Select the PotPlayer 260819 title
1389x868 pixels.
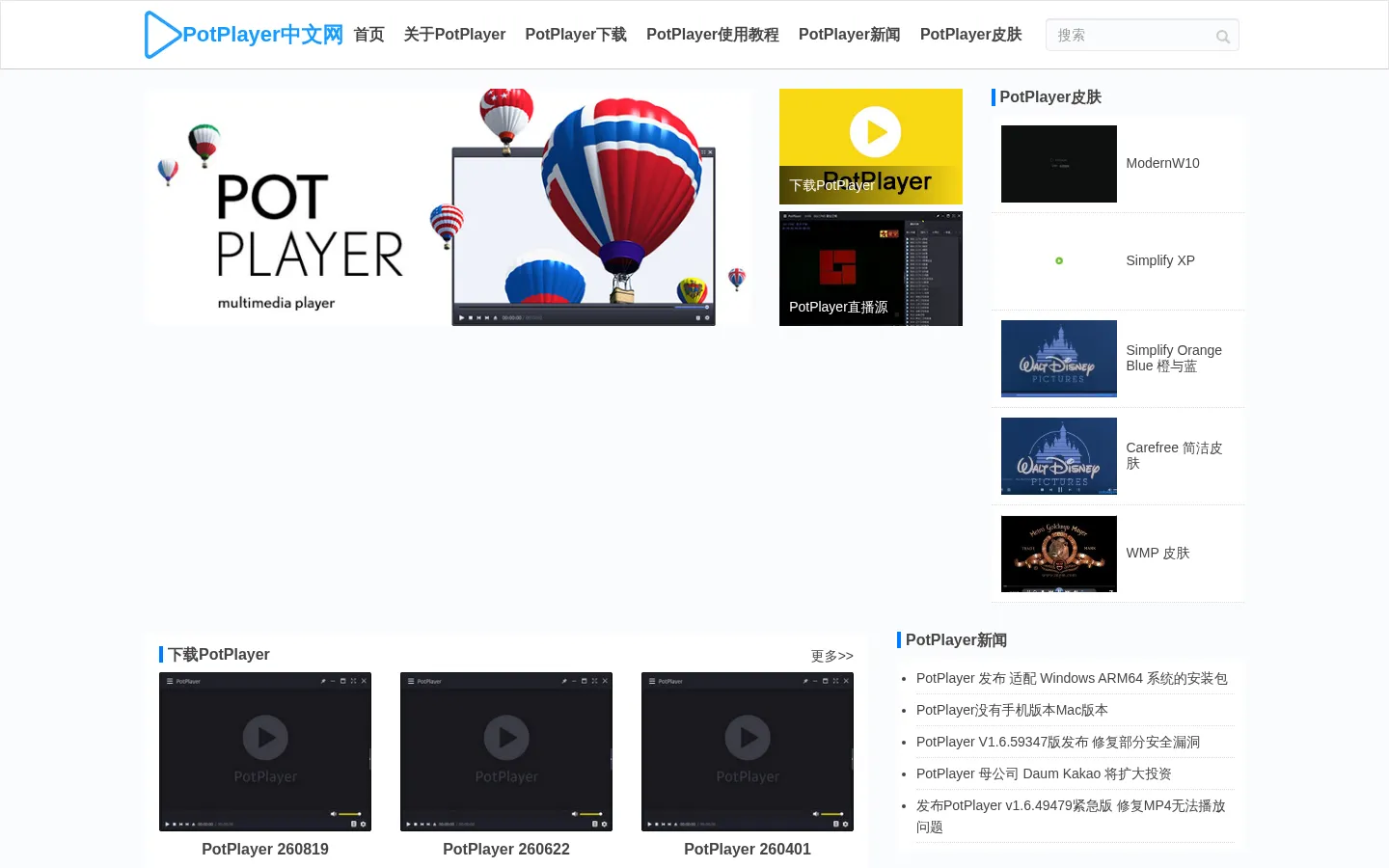[x=265, y=849]
